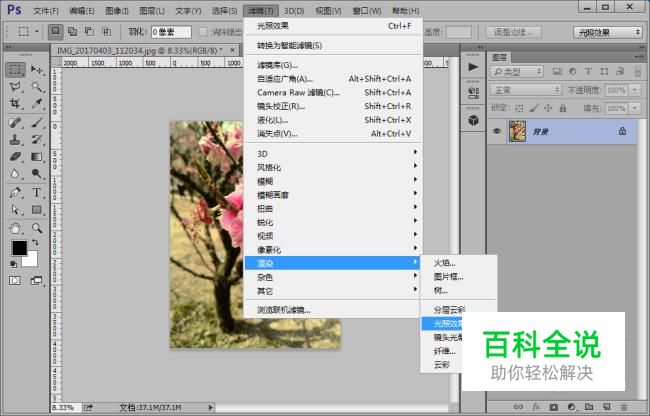Select the Crop tool
Viewport: 650px width, 416px height.
pyautogui.click(x=15, y=104)
